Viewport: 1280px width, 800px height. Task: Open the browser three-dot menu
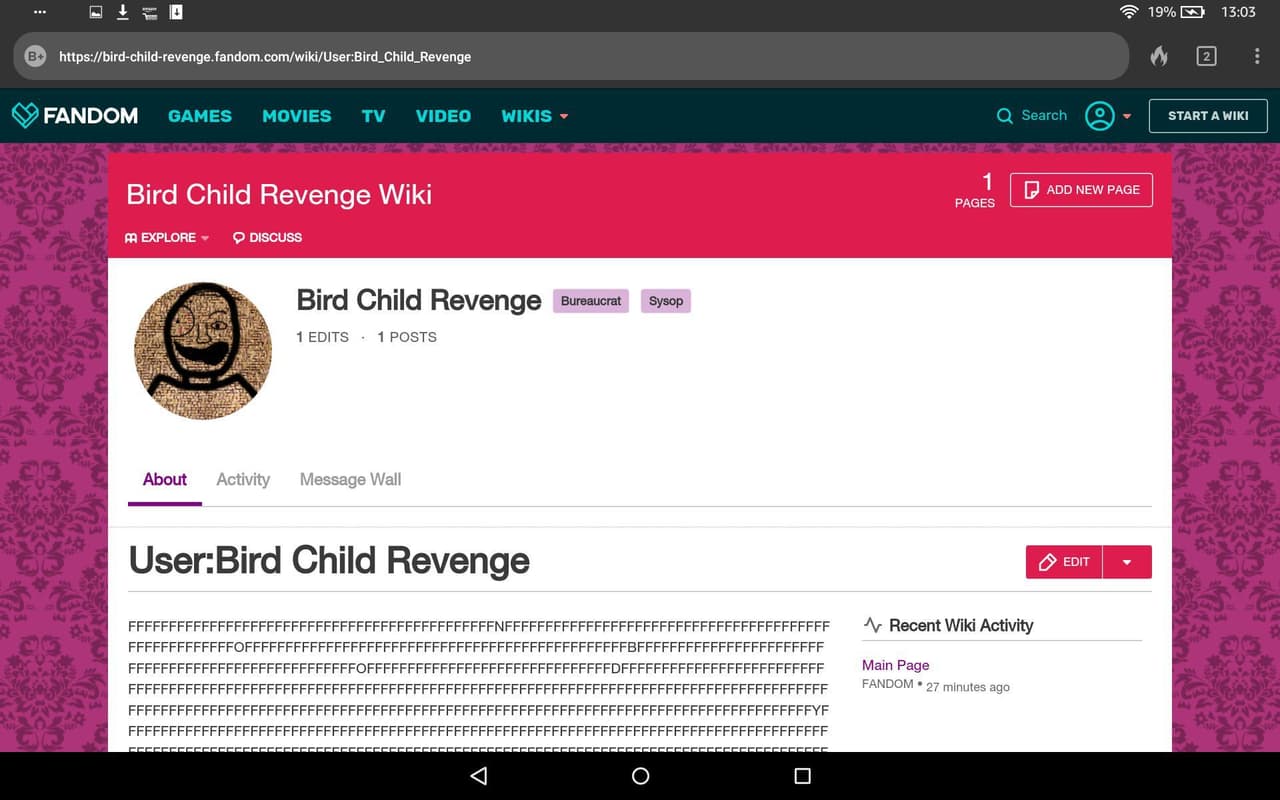click(1257, 56)
